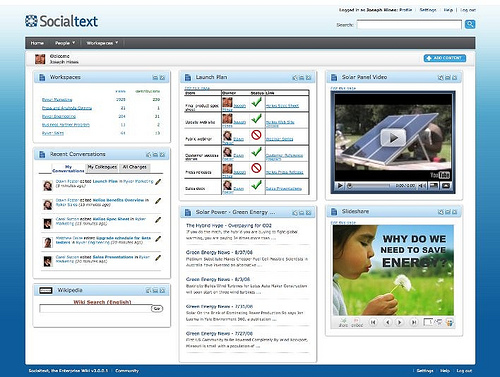Viewport: 500px width, 377px height.
Task: Open the Profile link in the header
Action: click(406, 10)
